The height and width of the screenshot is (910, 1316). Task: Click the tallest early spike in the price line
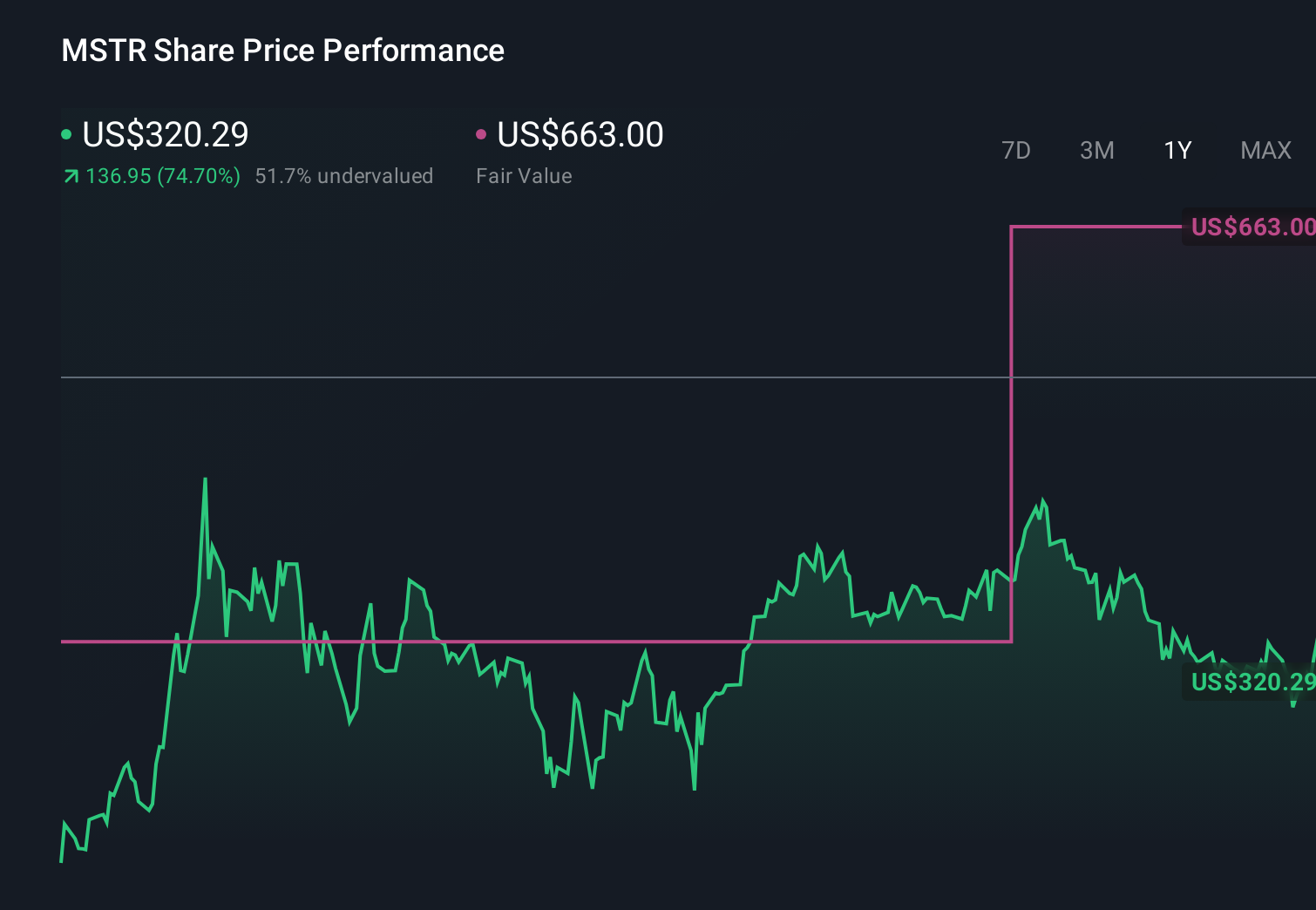pos(206,480)
